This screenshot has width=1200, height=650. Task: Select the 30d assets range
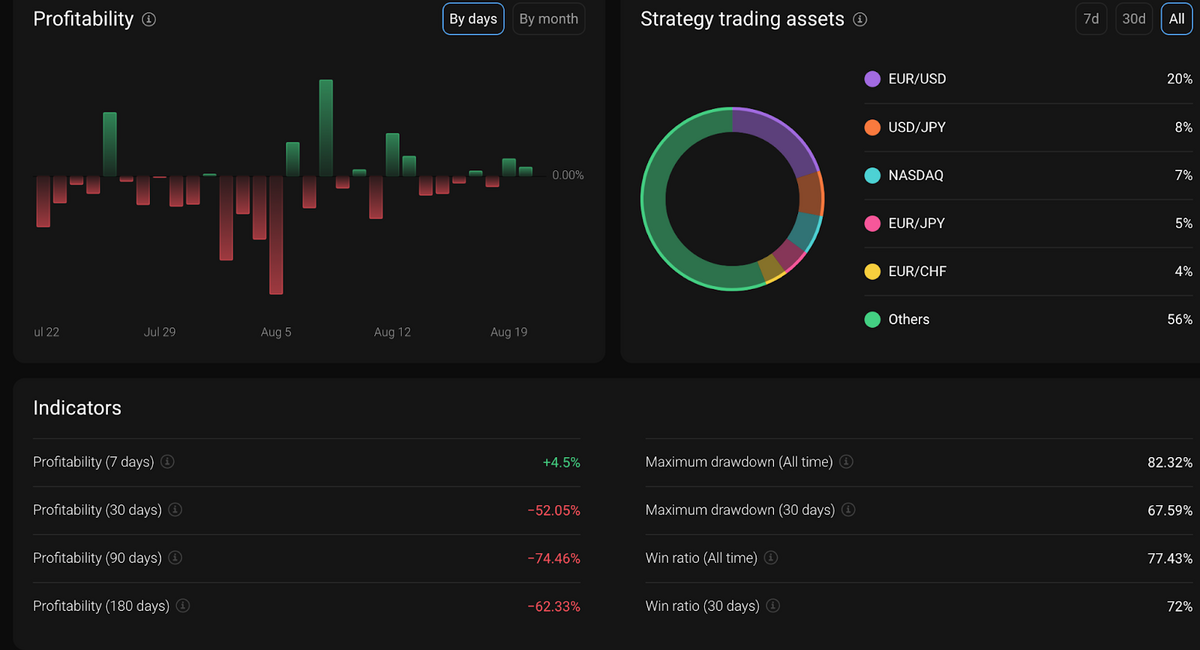[1134, 19]
